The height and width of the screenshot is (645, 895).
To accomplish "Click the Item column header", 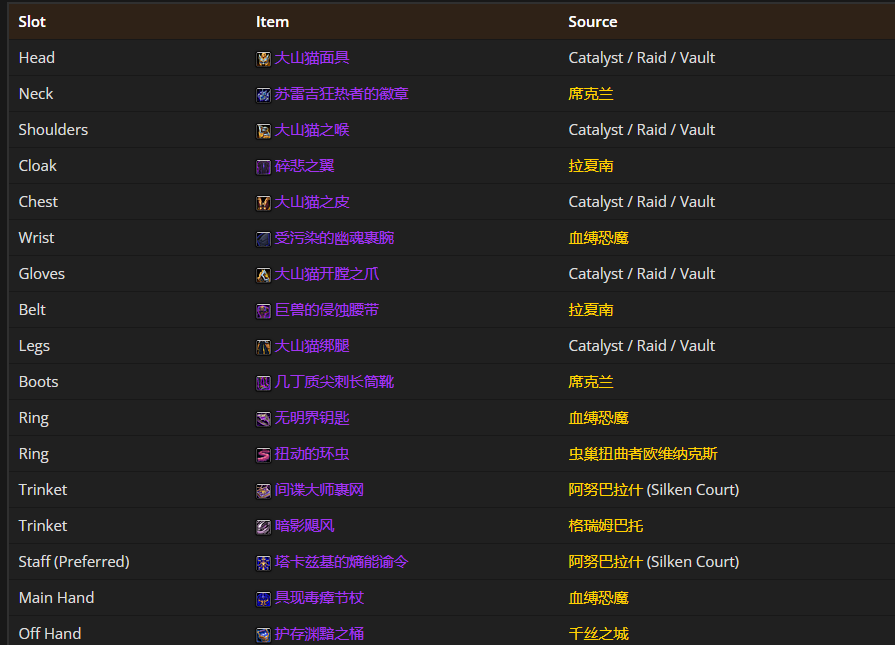I will [272, 21].
